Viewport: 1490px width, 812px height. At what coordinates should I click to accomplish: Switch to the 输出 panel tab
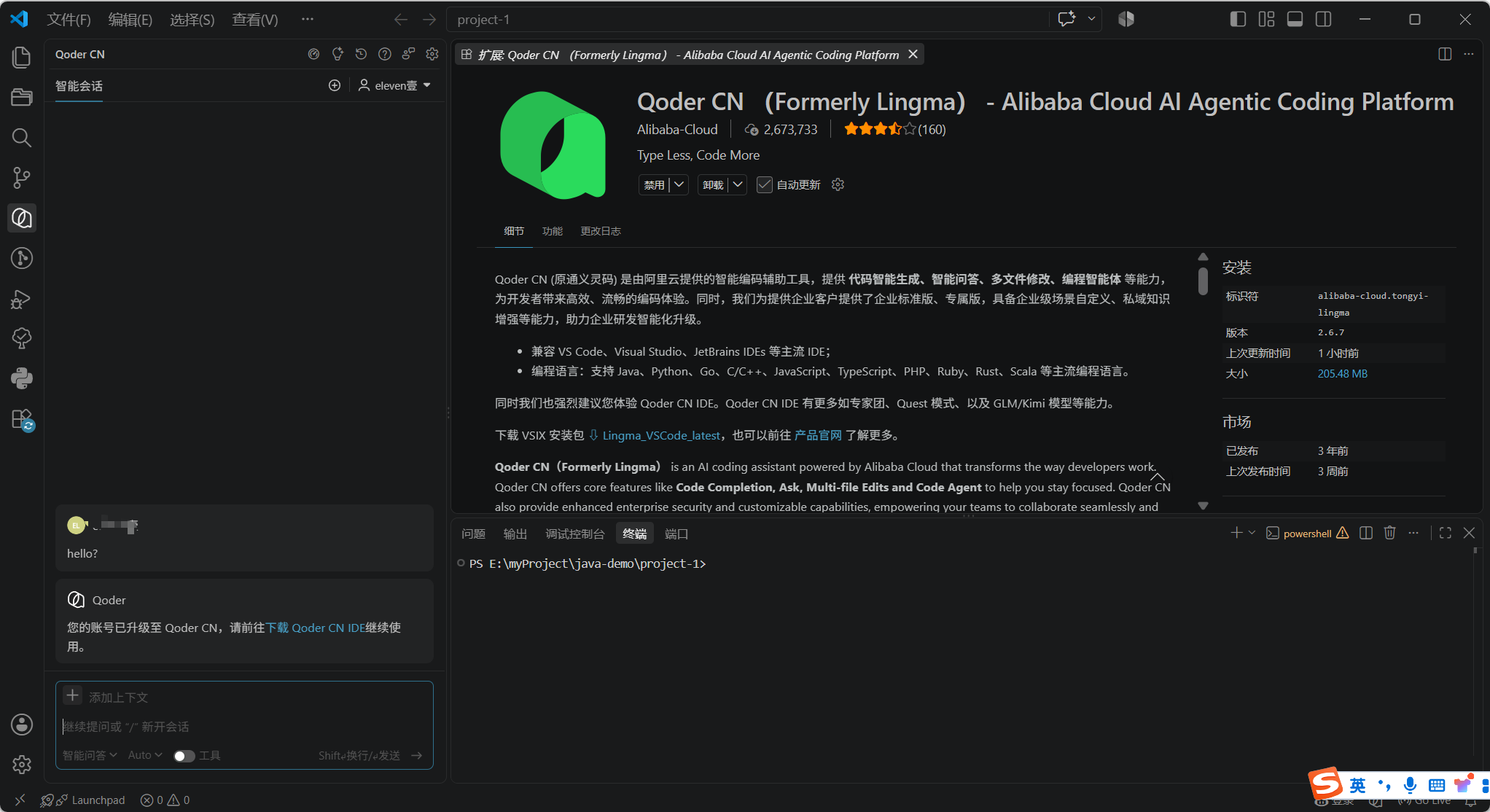(515, 534)
